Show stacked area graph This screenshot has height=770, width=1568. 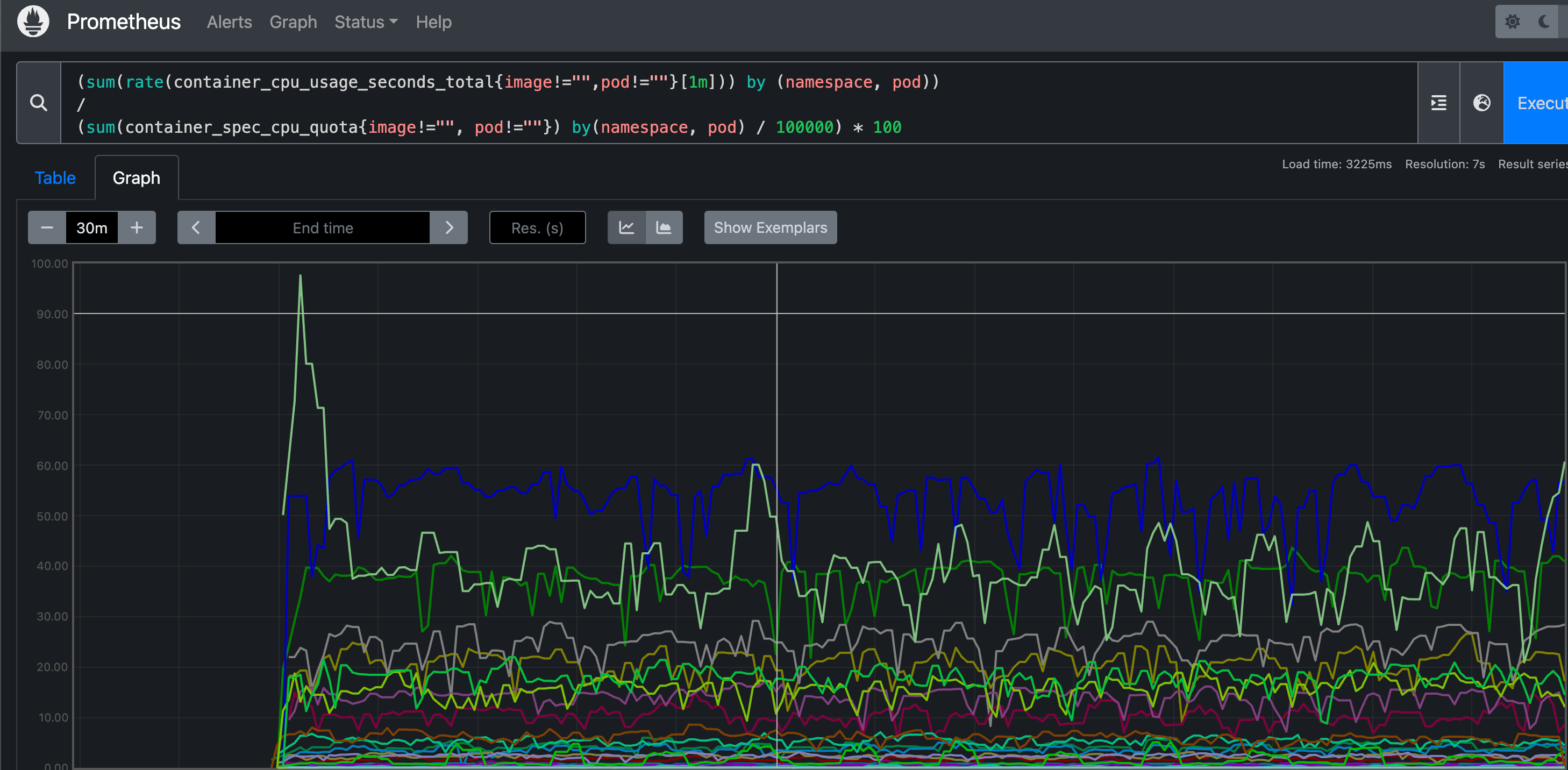664,227
